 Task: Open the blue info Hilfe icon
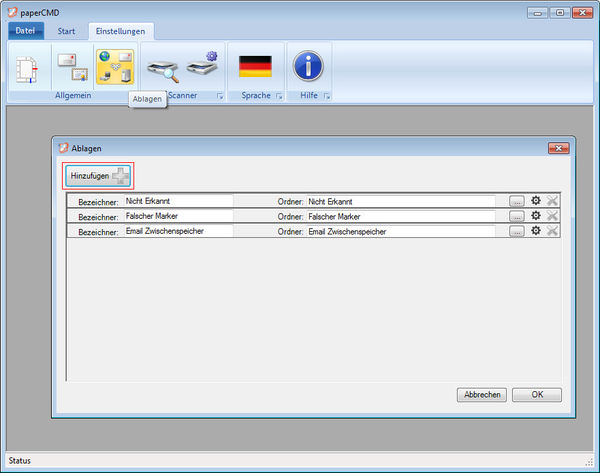pos(308,66)
